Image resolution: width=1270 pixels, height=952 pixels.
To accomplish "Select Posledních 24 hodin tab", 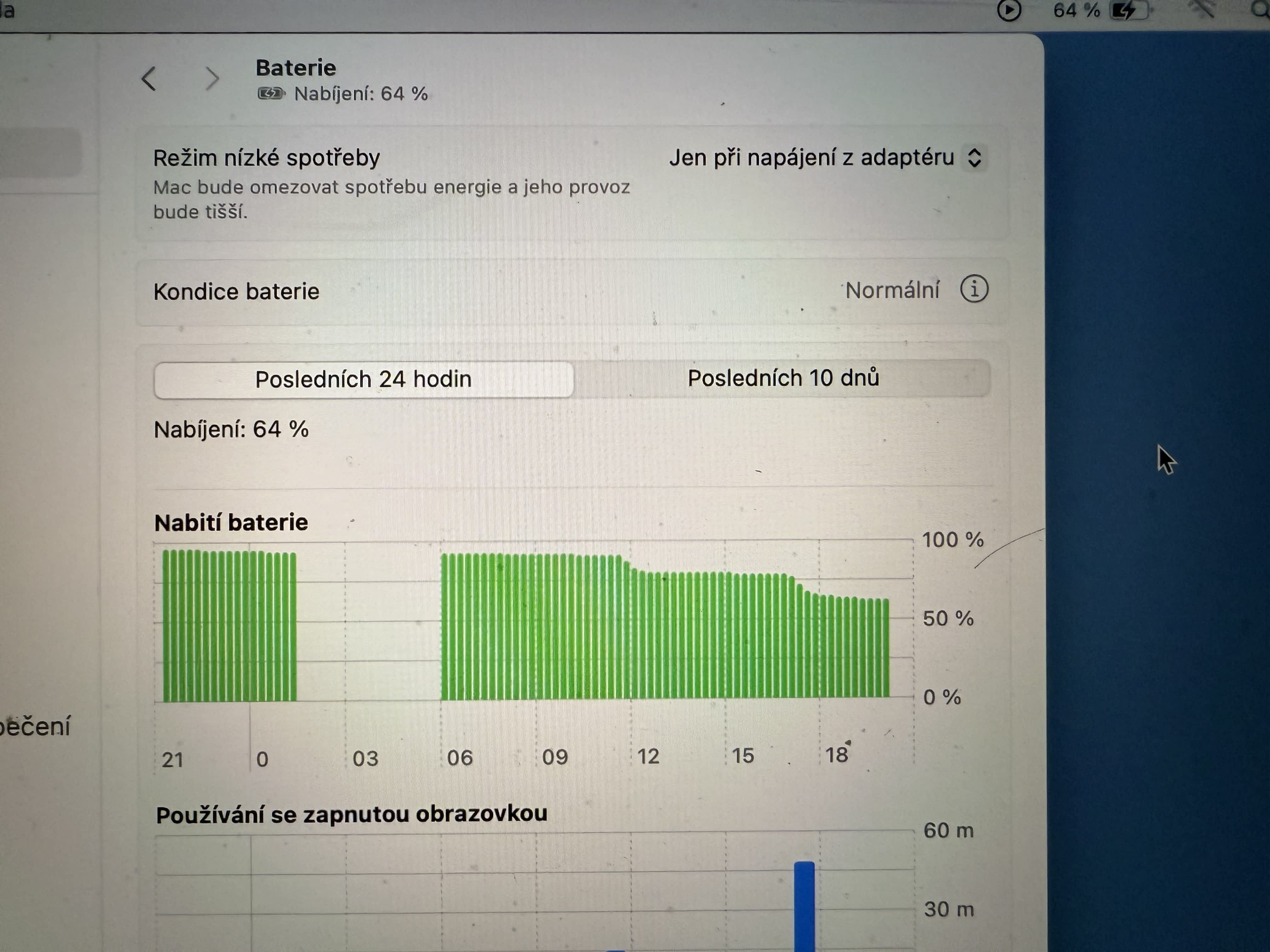I will tap(363, 379).
